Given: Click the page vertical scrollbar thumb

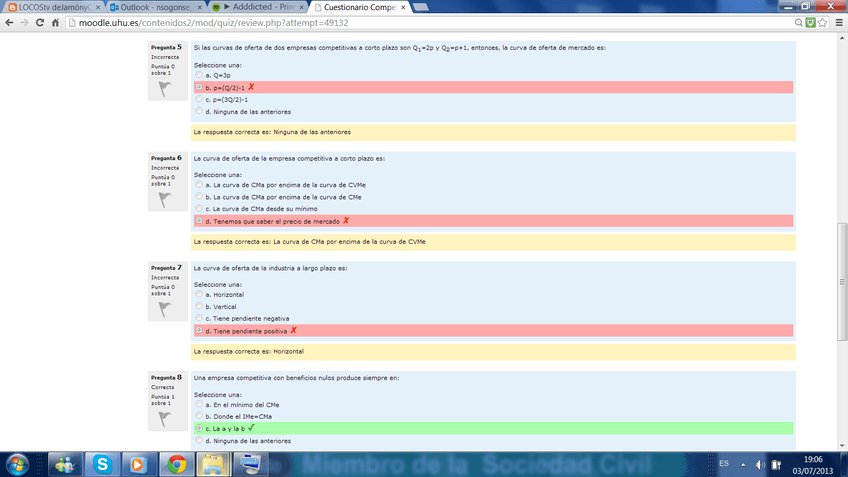Looking at the screenshot, I should tap(842, 282).
